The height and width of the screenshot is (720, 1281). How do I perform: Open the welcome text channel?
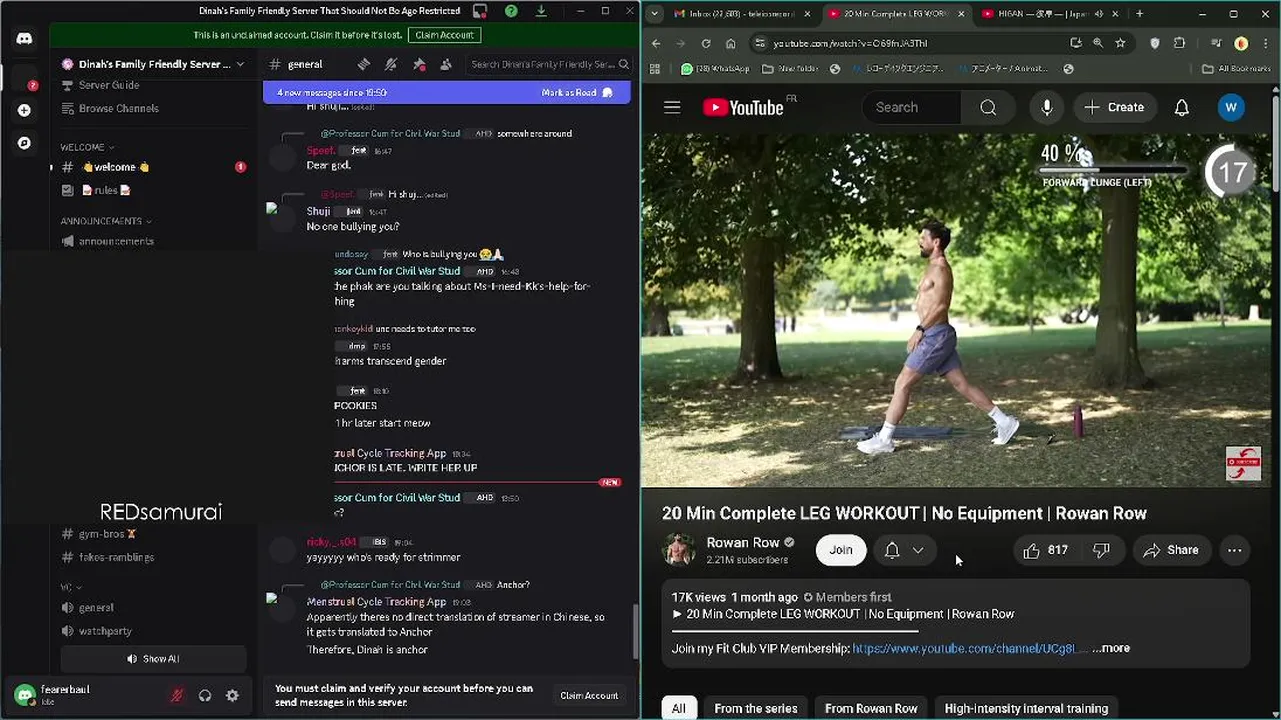click(153, 167)
